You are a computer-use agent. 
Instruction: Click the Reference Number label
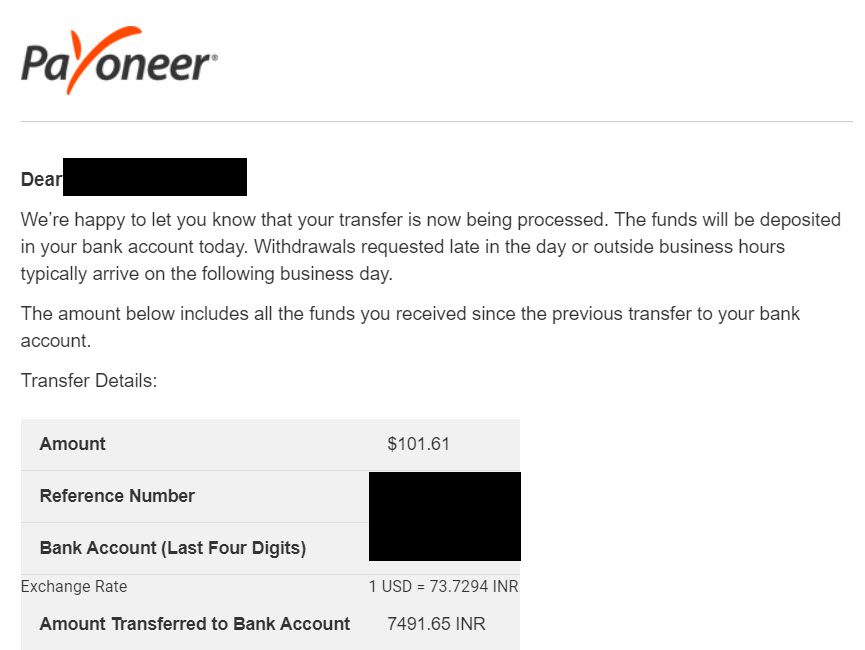[117, 496]
